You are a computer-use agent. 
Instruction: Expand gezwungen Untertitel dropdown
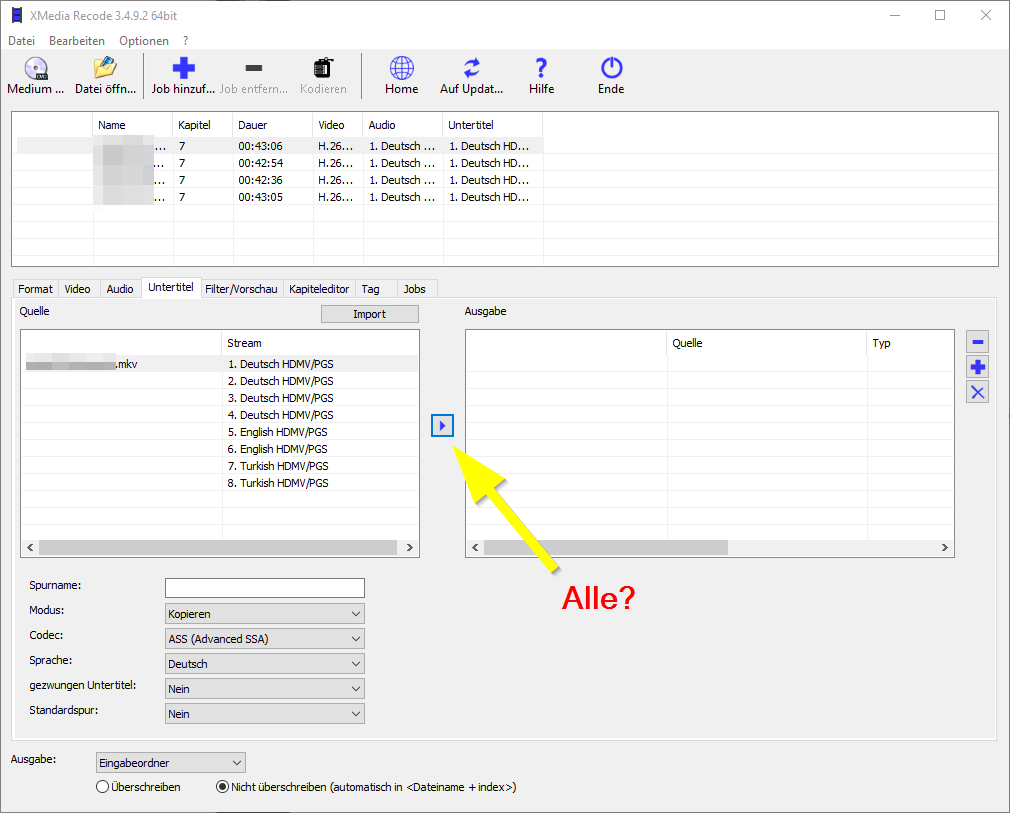pyautogui.click(x=265, y=689)
